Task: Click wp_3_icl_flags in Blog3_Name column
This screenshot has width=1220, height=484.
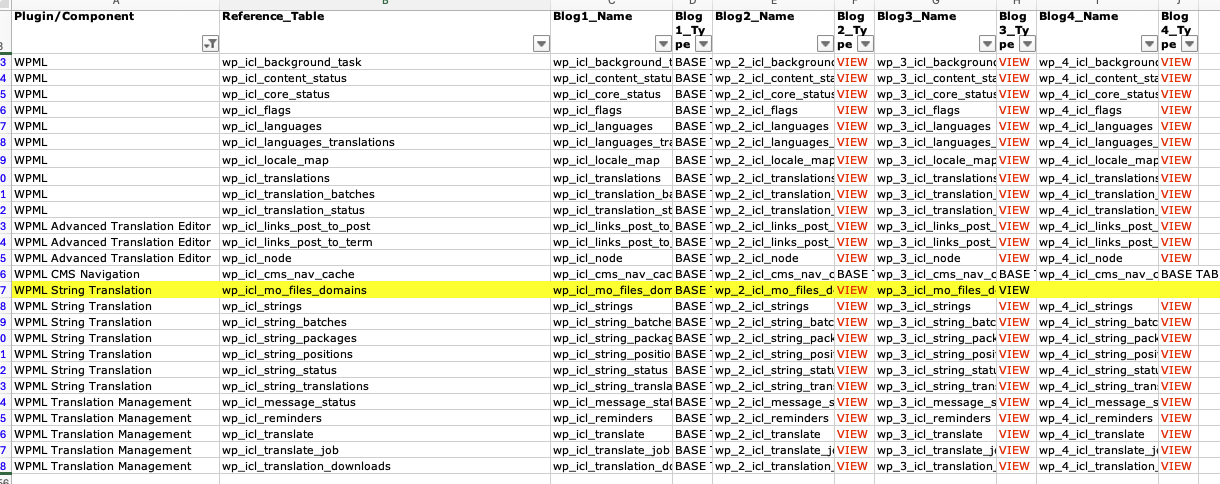Action: (x=919, y=110)
